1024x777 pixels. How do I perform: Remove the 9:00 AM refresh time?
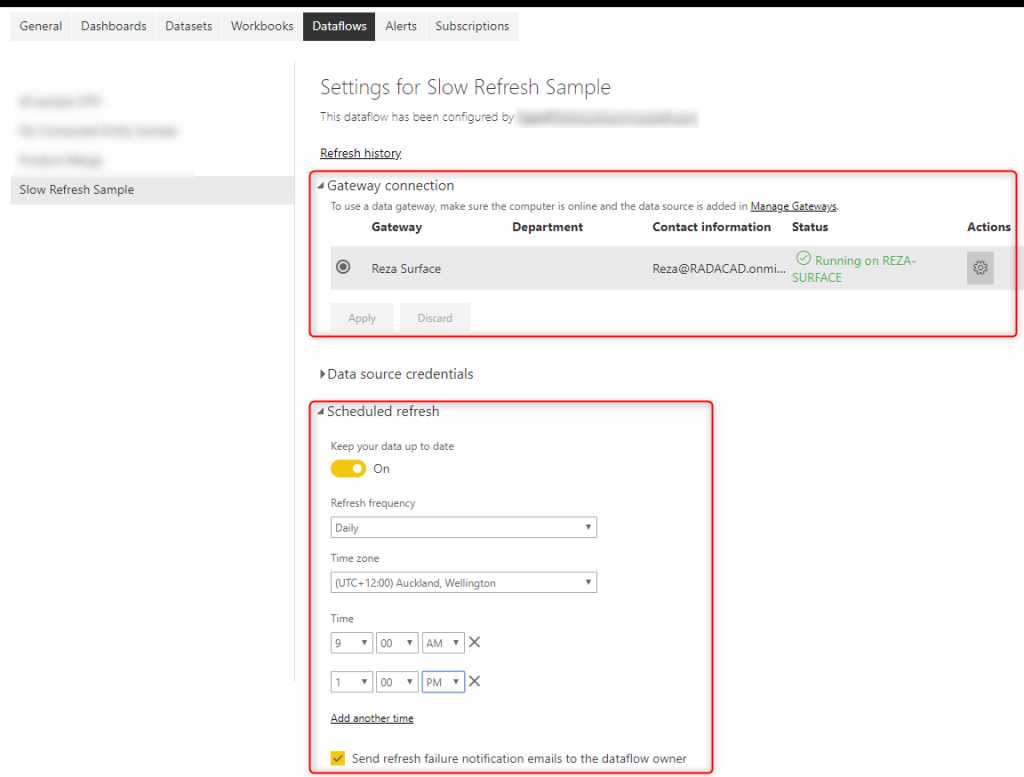475,643
